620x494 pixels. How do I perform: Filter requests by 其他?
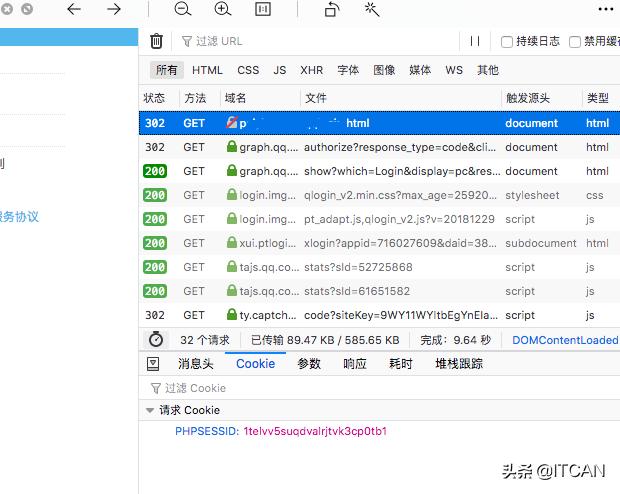point(488,70)
